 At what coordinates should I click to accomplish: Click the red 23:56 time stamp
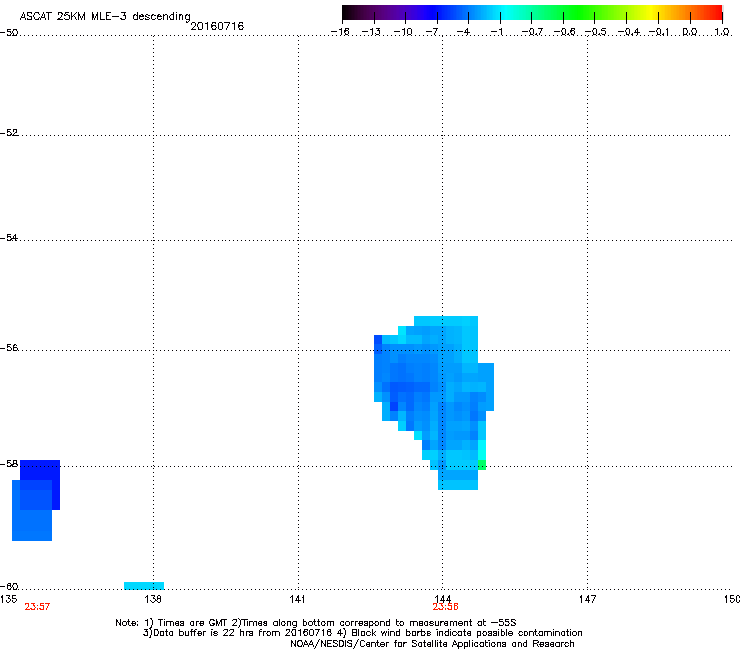coord(445,607)
